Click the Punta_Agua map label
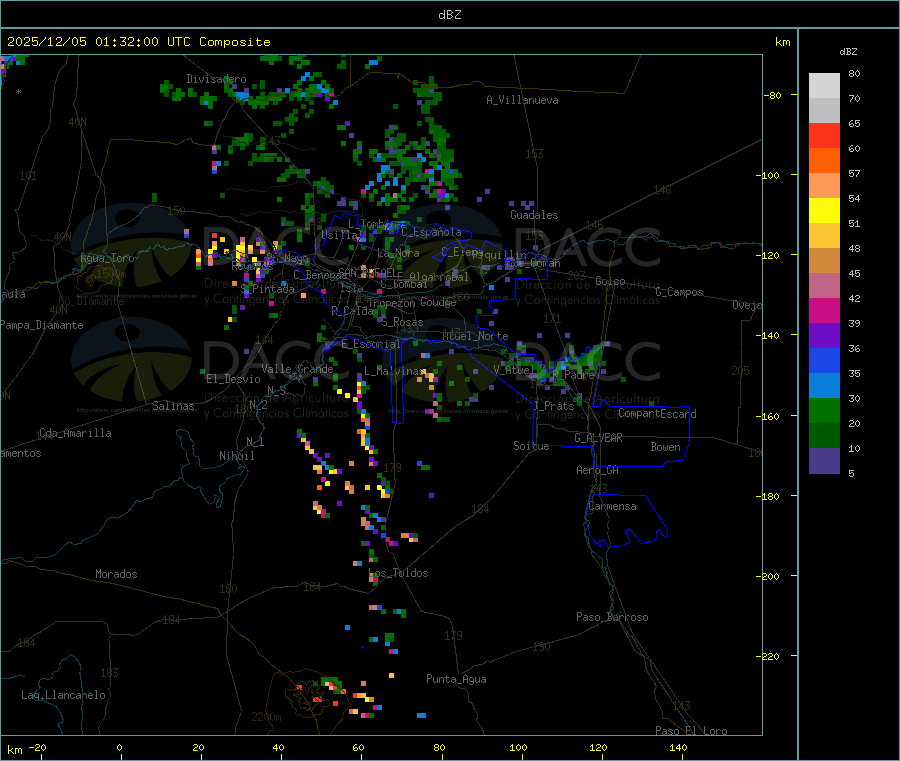This screenshot has width=900, height=761. 456,679
